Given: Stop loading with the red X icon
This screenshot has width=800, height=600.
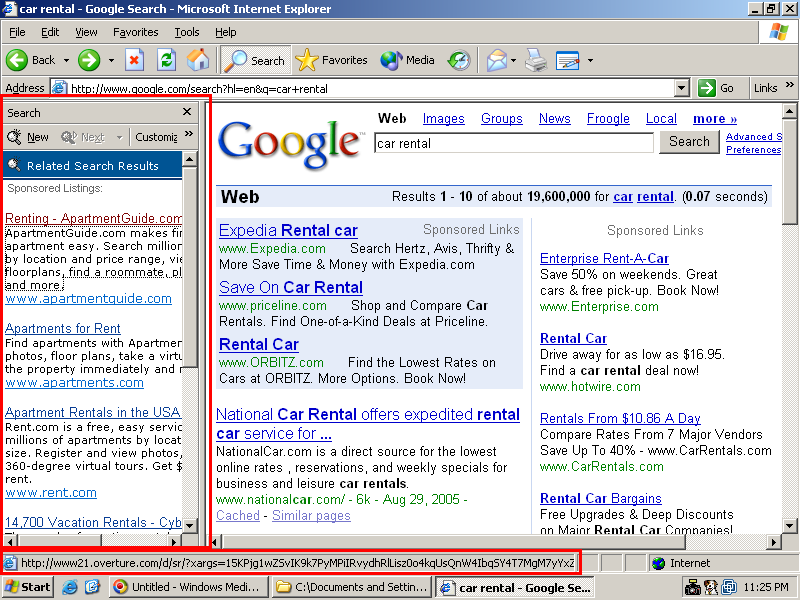Looking at the screenshot, I should click(x=134, y=60).
